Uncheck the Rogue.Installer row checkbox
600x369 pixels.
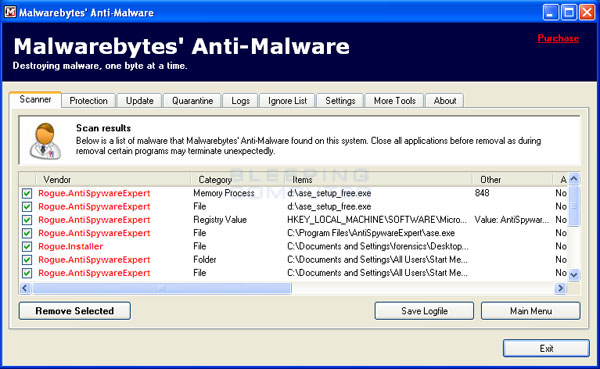click(27, 247)
